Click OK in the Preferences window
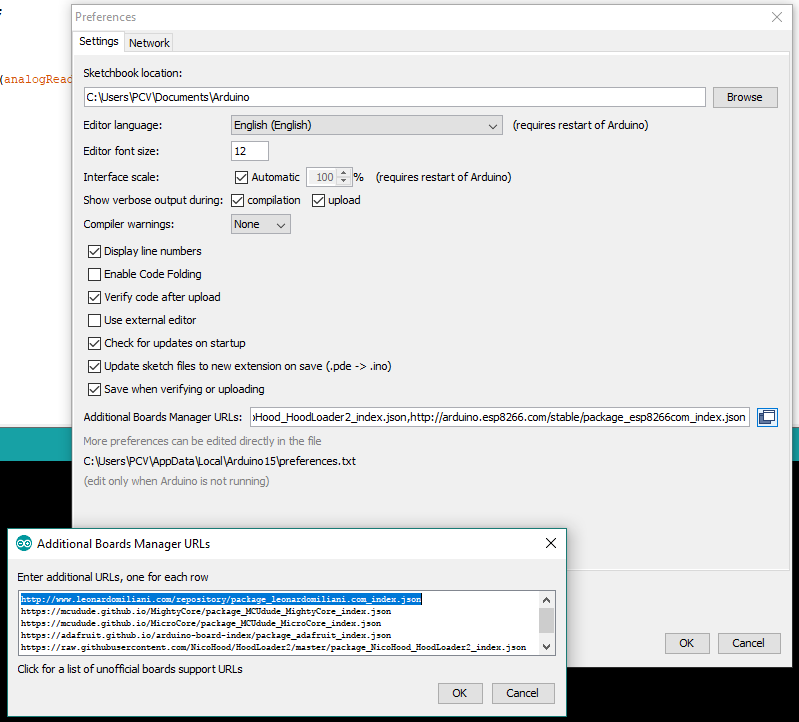The image size is (799, 722). tap(686, 643)
